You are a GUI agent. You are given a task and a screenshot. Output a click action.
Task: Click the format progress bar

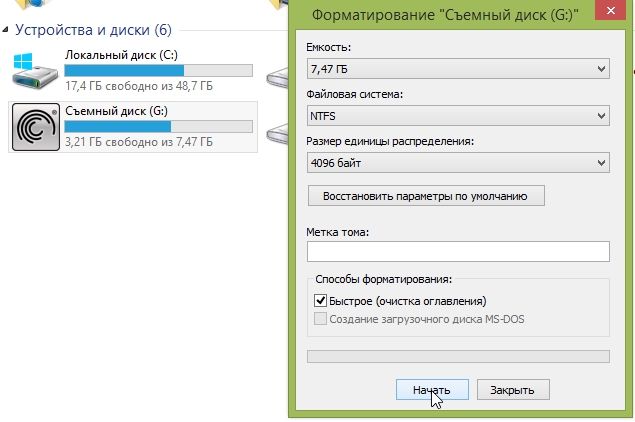(458, 356)
